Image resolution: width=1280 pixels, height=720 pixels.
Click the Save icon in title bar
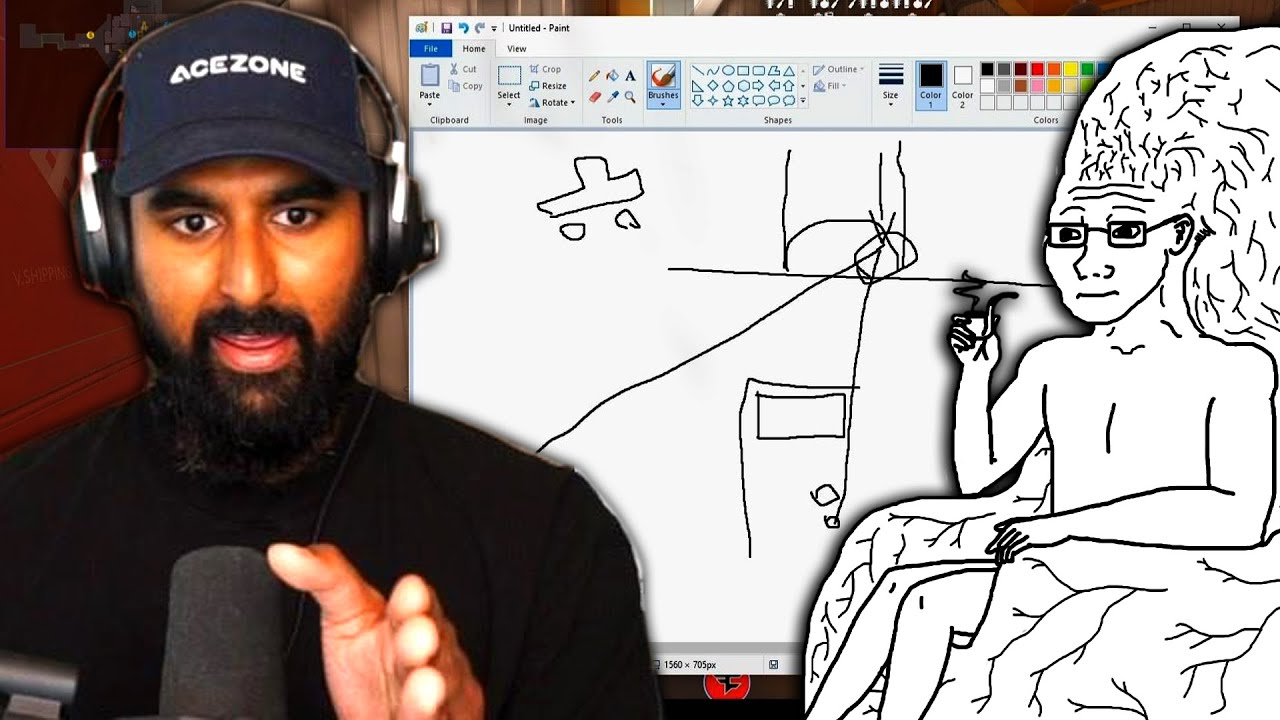(446, 28)
